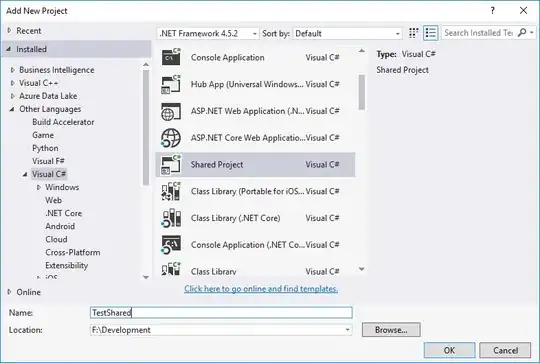Click the bottom Class Library template icon
The height and width of the screenshot is (363, 540).
(x=171, y=269)
